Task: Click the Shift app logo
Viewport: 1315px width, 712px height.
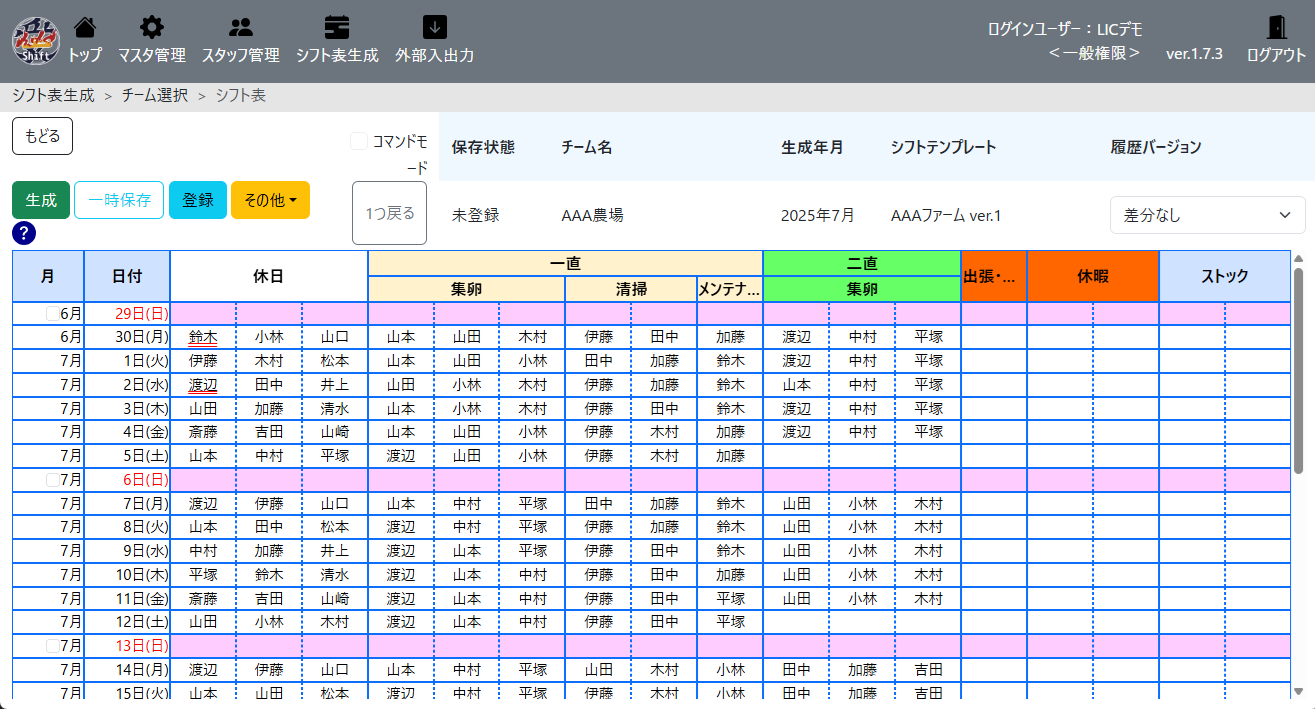Action: [35, 40]
